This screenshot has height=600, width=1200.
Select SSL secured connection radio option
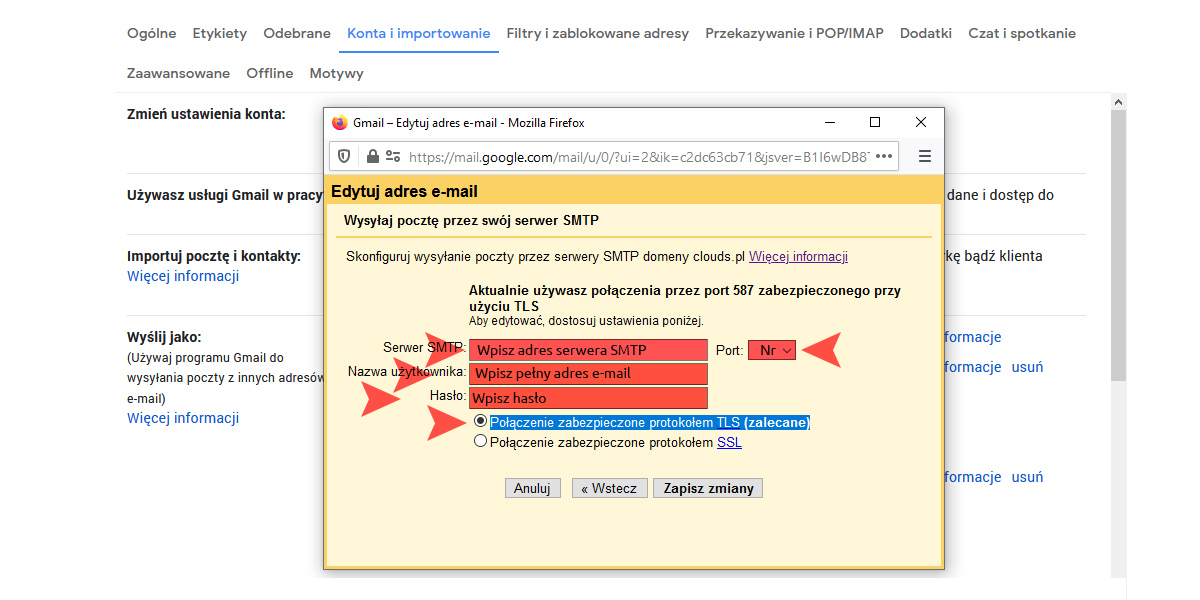481,441
